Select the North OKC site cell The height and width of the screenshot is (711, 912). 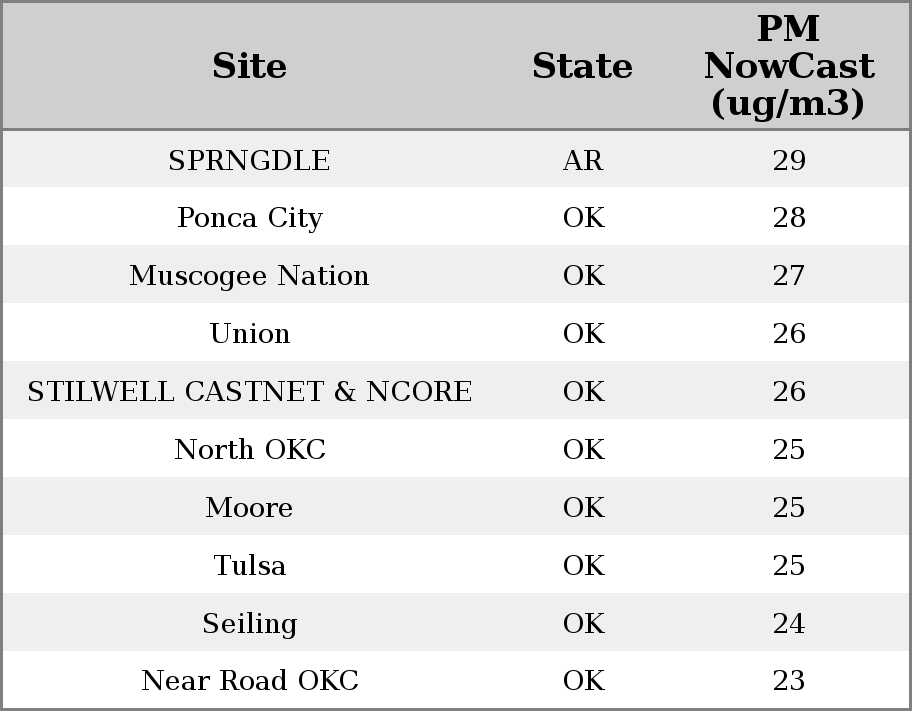249,450
